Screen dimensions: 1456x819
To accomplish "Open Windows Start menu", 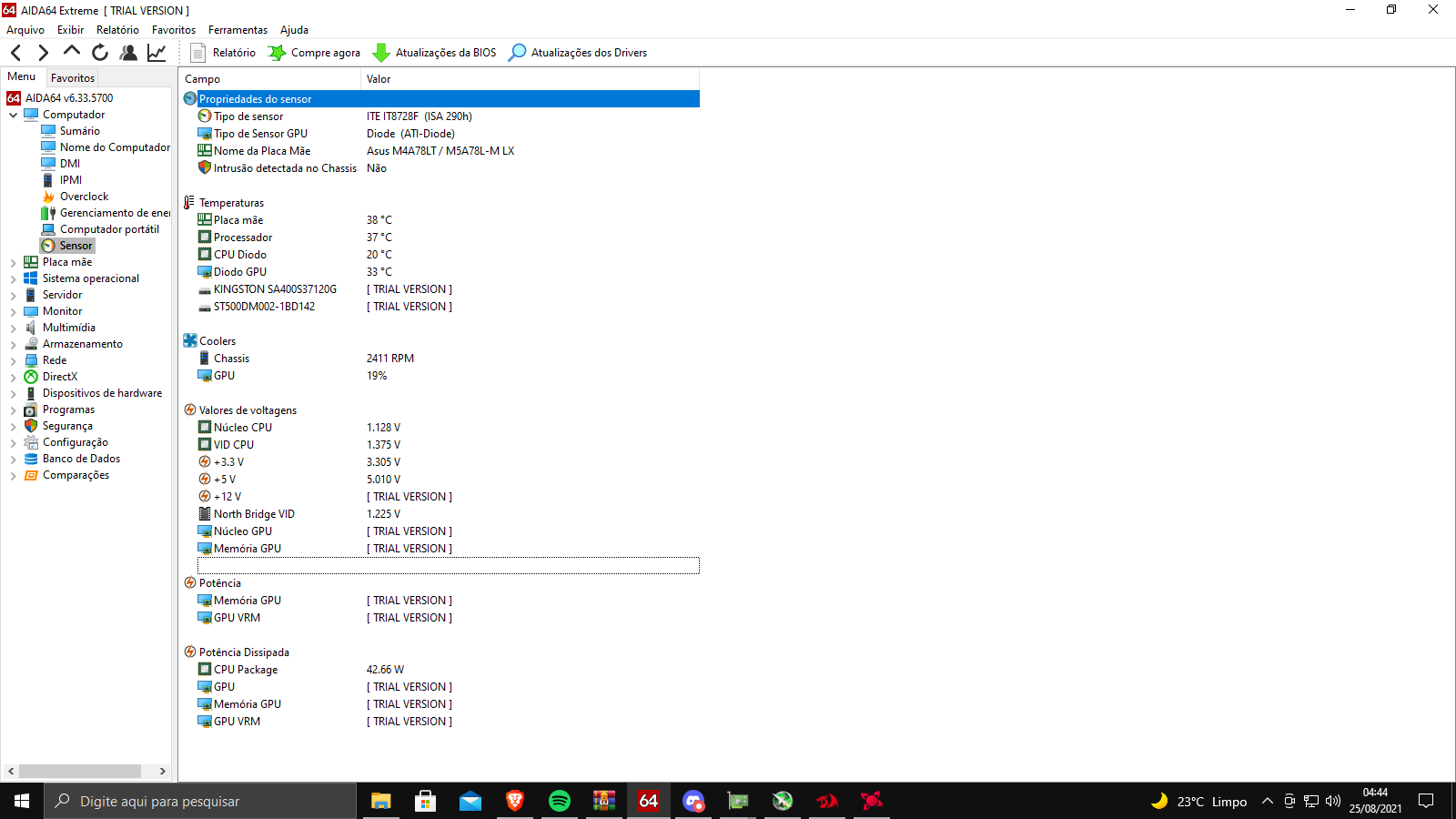I will click(22, 801).
